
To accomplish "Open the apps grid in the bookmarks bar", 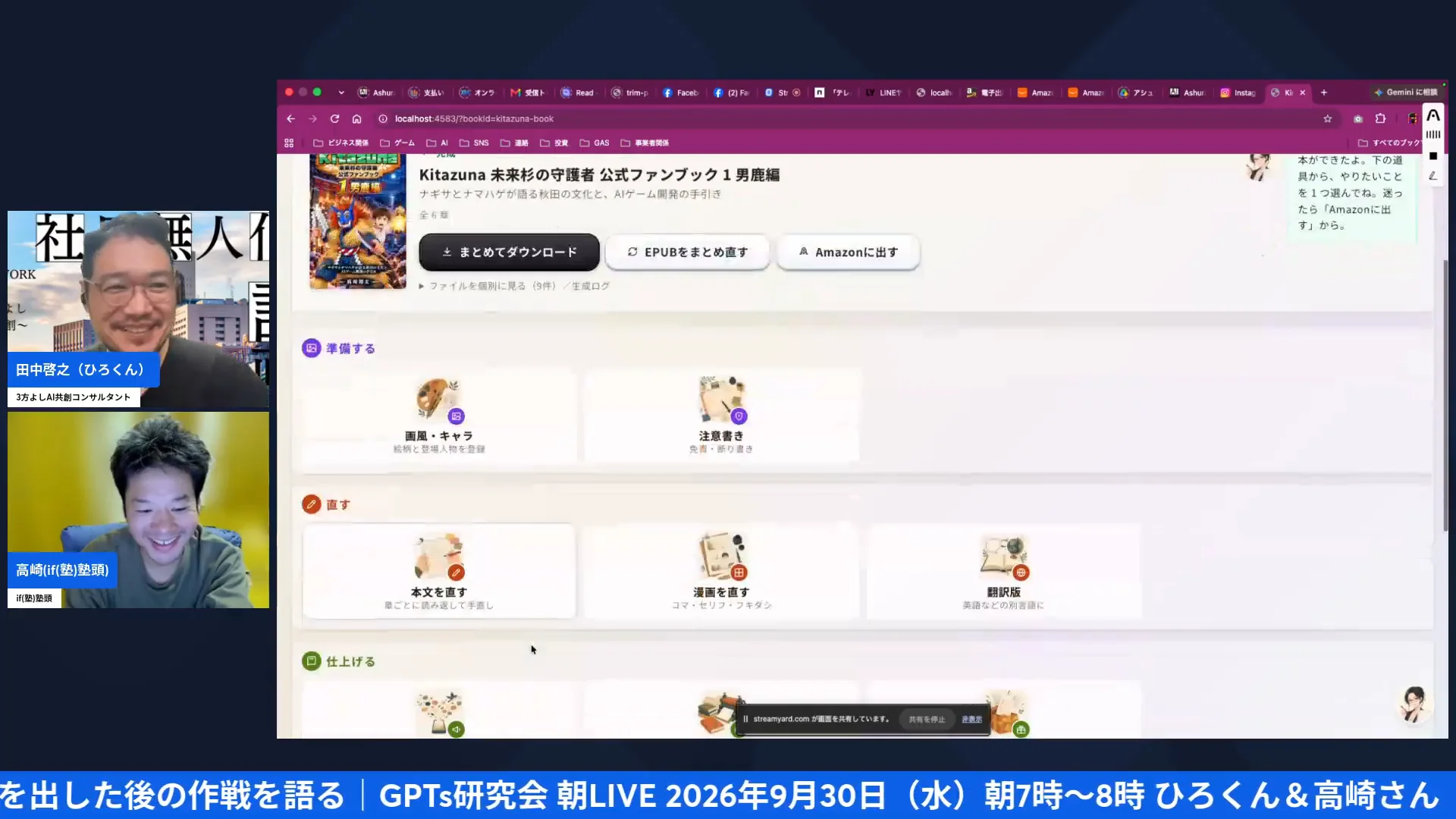I will tap(289, 143).
